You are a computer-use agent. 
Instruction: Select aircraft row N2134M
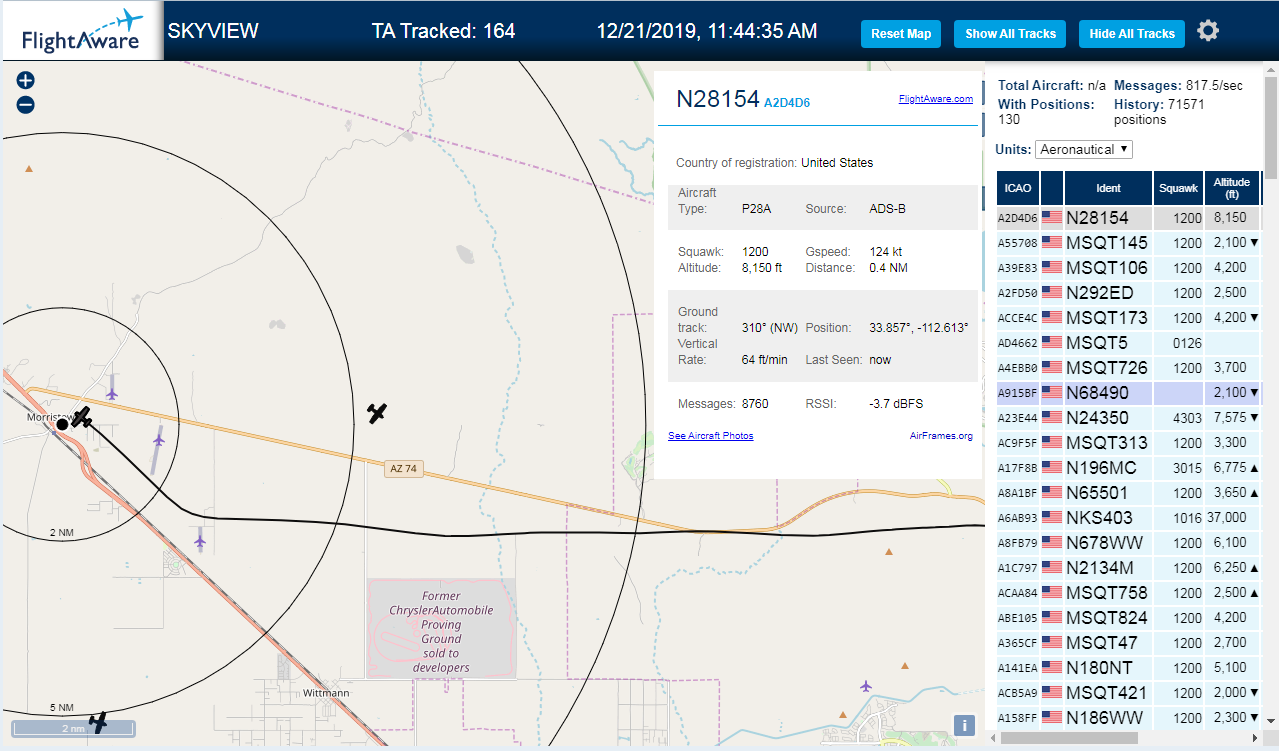point(1128,568)
